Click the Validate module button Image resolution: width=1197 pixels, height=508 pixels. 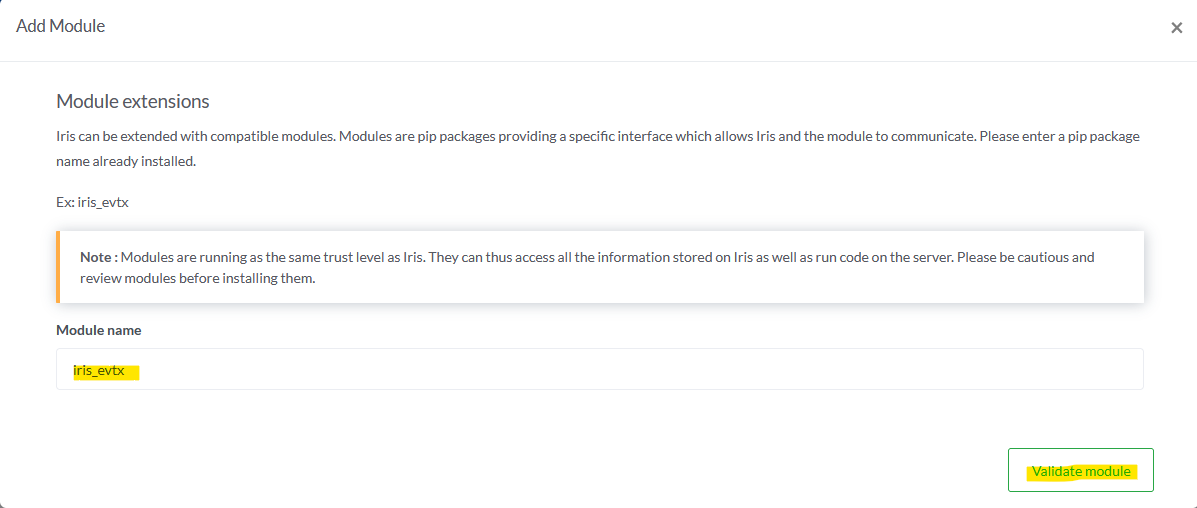1080,470
